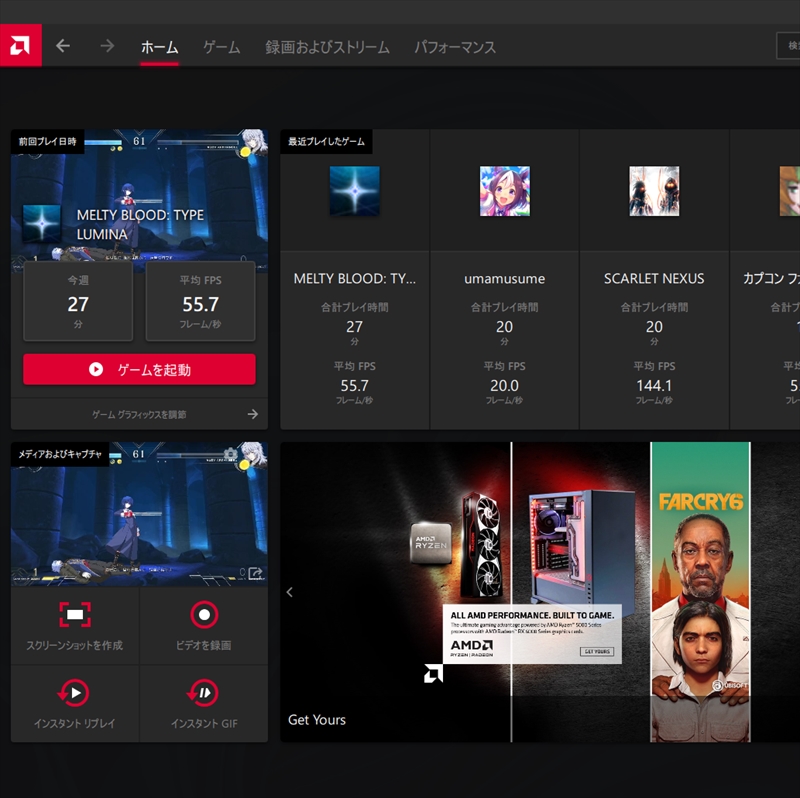Select the partially visible fourth game icon
The image size is (800, 798).
[790, 191]
